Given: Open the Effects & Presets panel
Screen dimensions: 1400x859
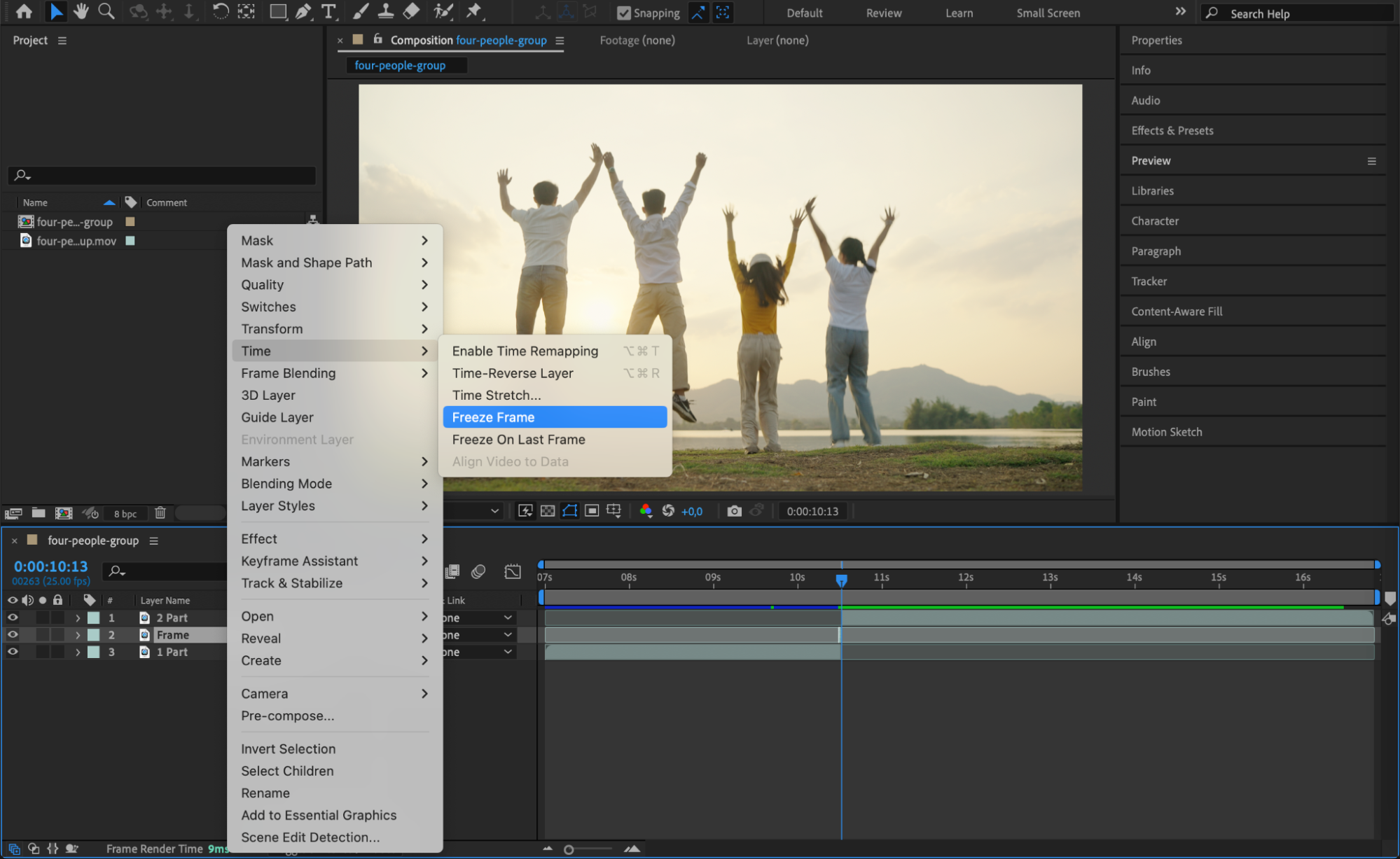Looking at the screenshot, I should tap(1172, 130).
